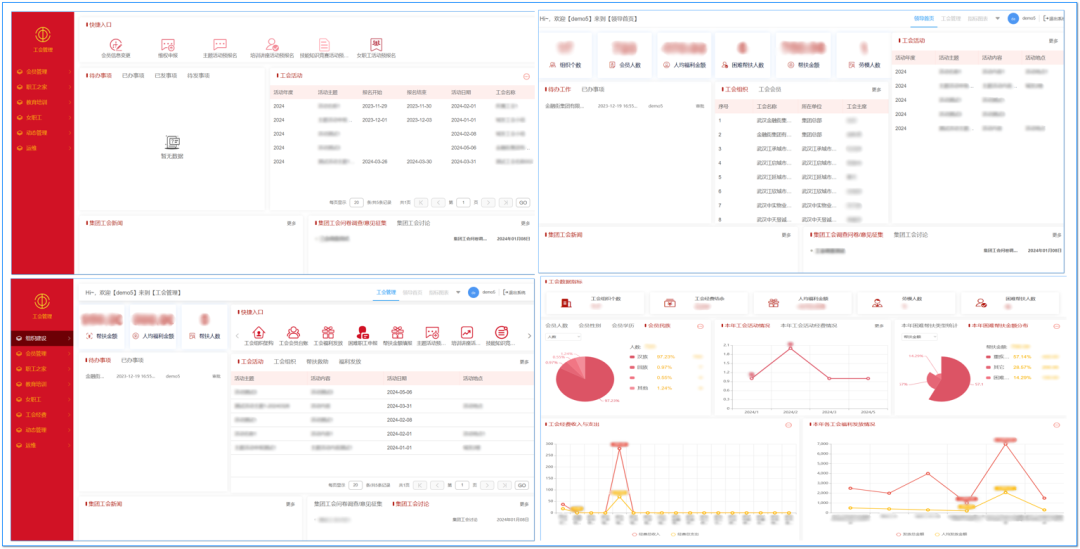Screen dimensions: 1080x549
Task: Open the 会员信息变更 quick entry icon
Action: click(116, 44)
